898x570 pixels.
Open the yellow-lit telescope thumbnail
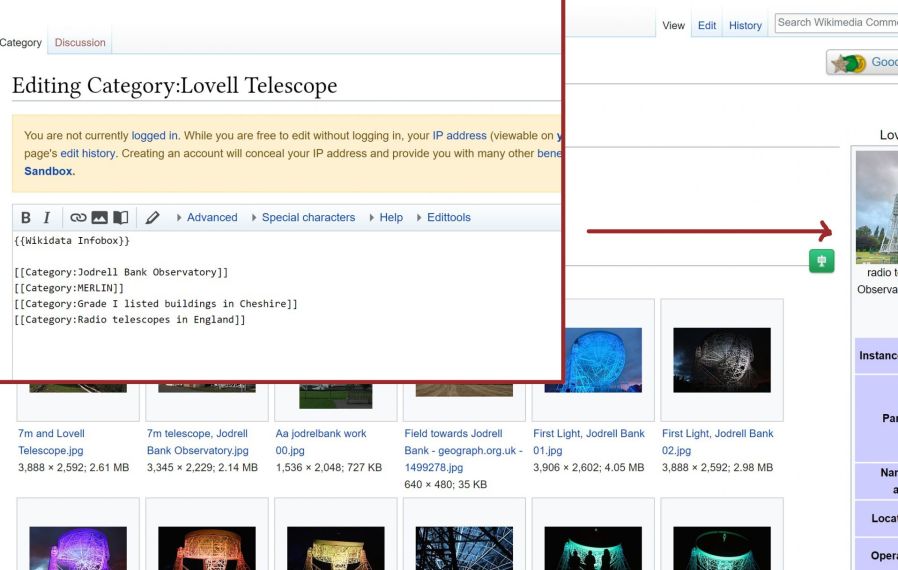click(336, 548)
